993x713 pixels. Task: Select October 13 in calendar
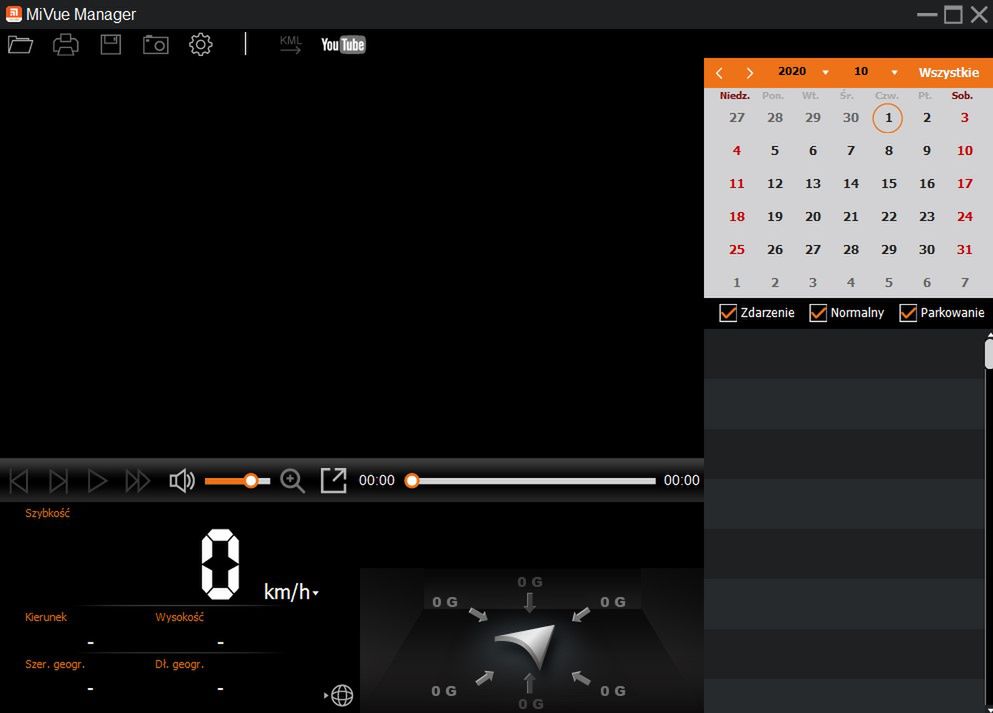(813, 184)
